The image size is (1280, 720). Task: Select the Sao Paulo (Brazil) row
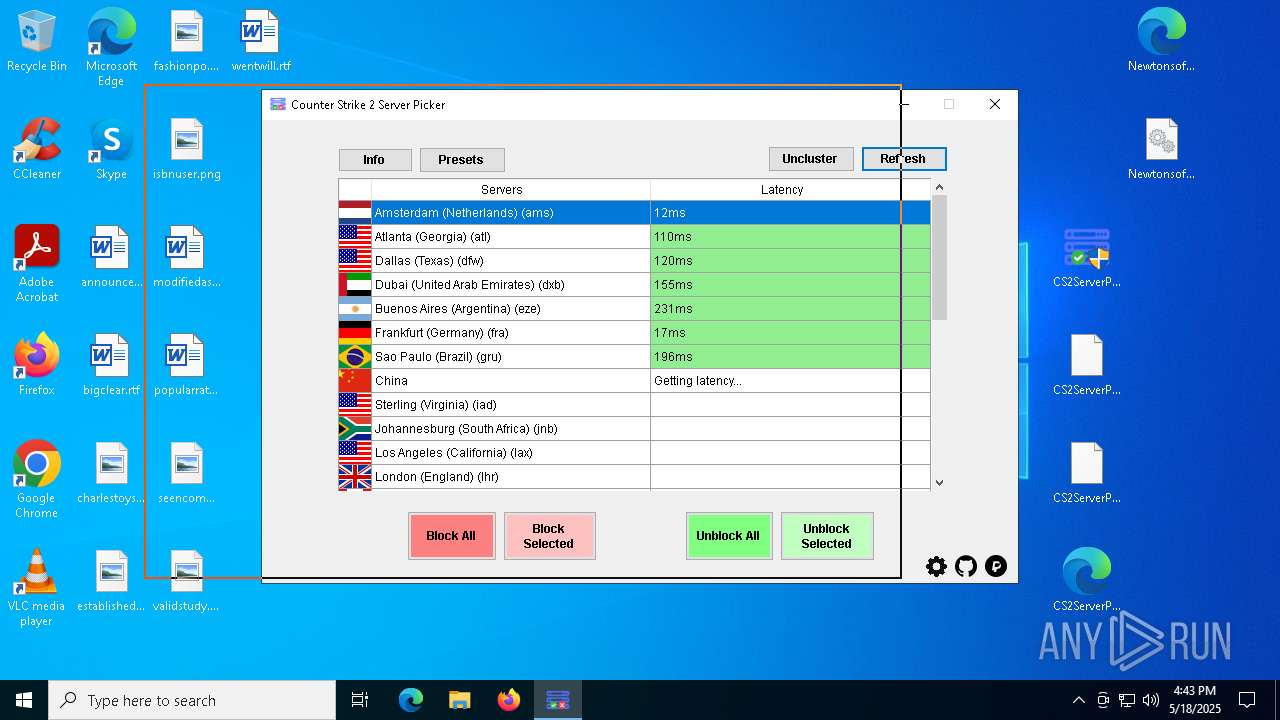click(x=634, y=357)
